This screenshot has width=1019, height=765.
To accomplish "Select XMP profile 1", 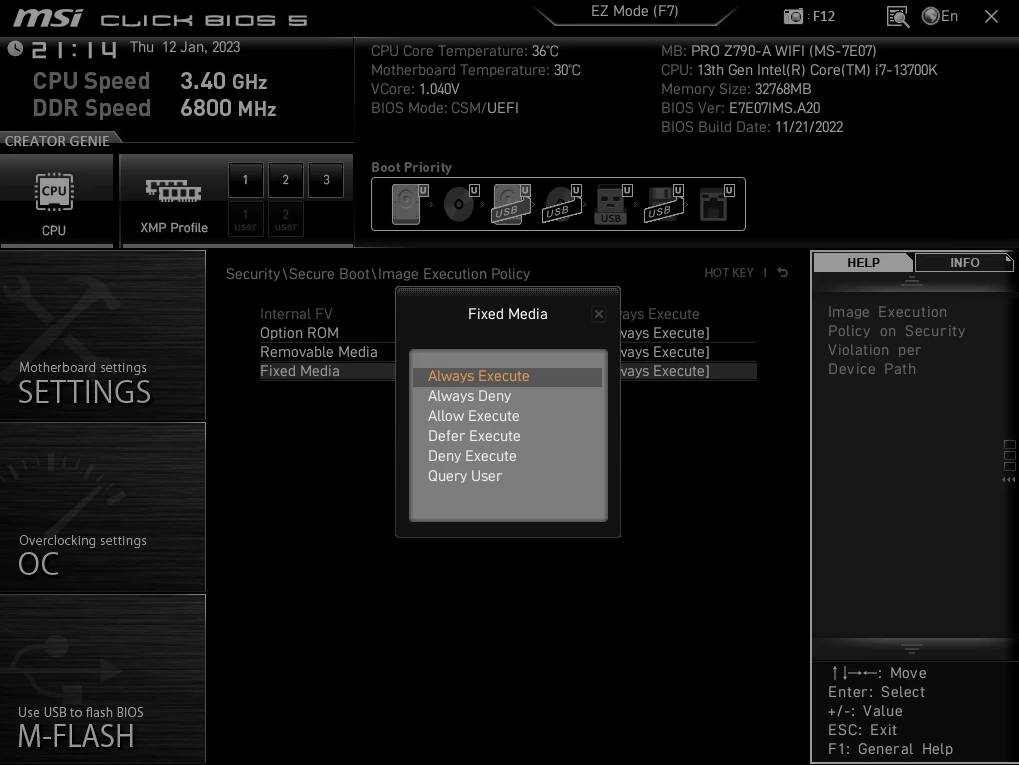I will pos(246,179).
